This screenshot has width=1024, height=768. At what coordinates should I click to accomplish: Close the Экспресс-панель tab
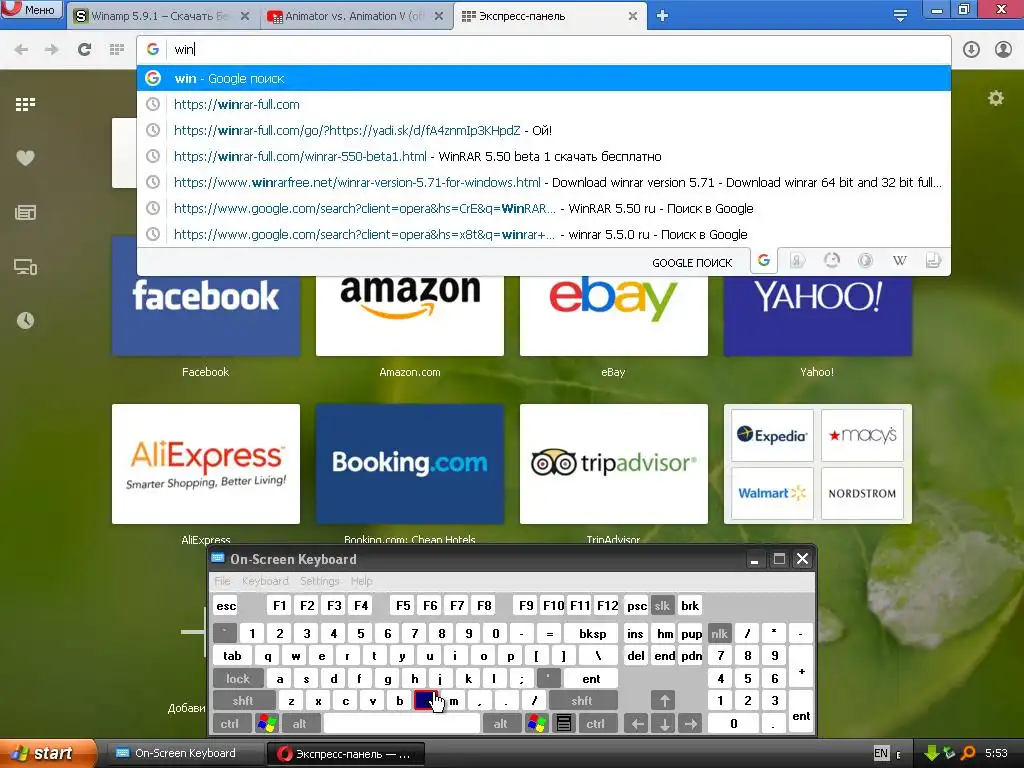pos(632,16)
